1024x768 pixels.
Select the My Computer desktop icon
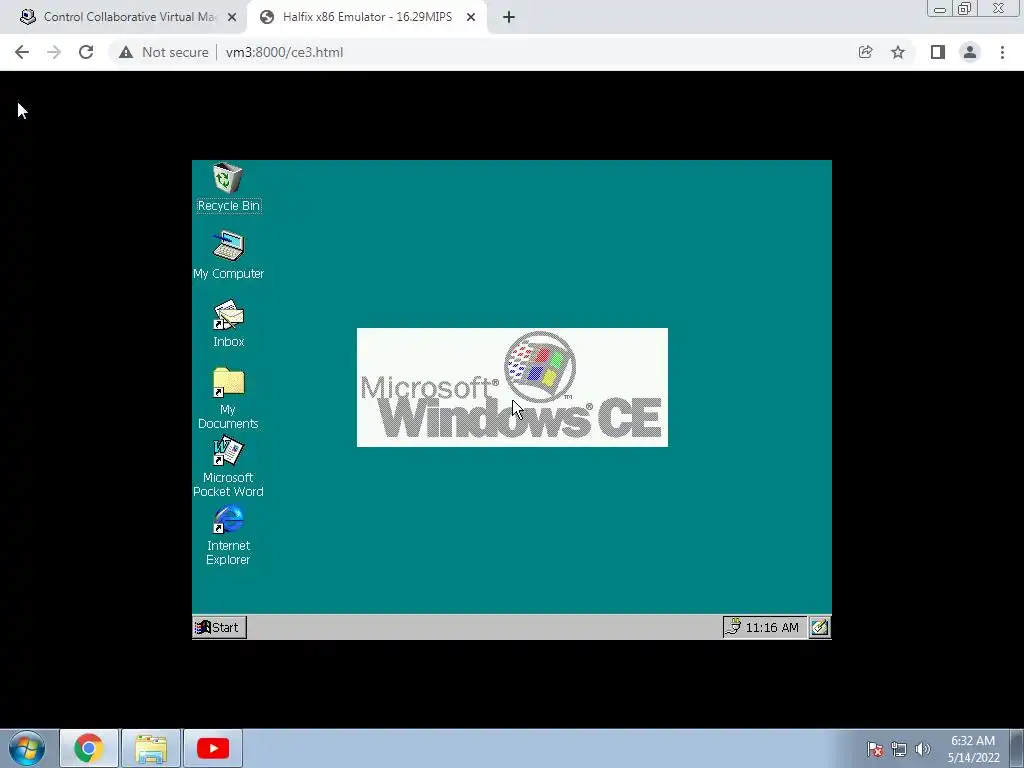(x=228, y=255)
